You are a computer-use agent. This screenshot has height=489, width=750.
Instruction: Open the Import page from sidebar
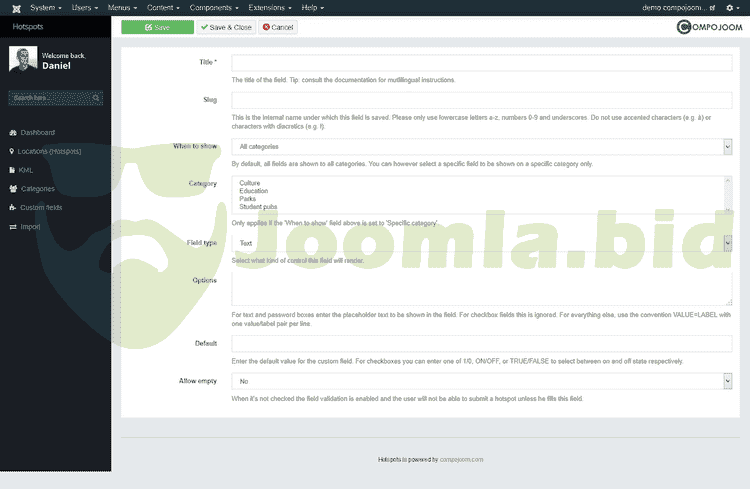tap(31, 227)
